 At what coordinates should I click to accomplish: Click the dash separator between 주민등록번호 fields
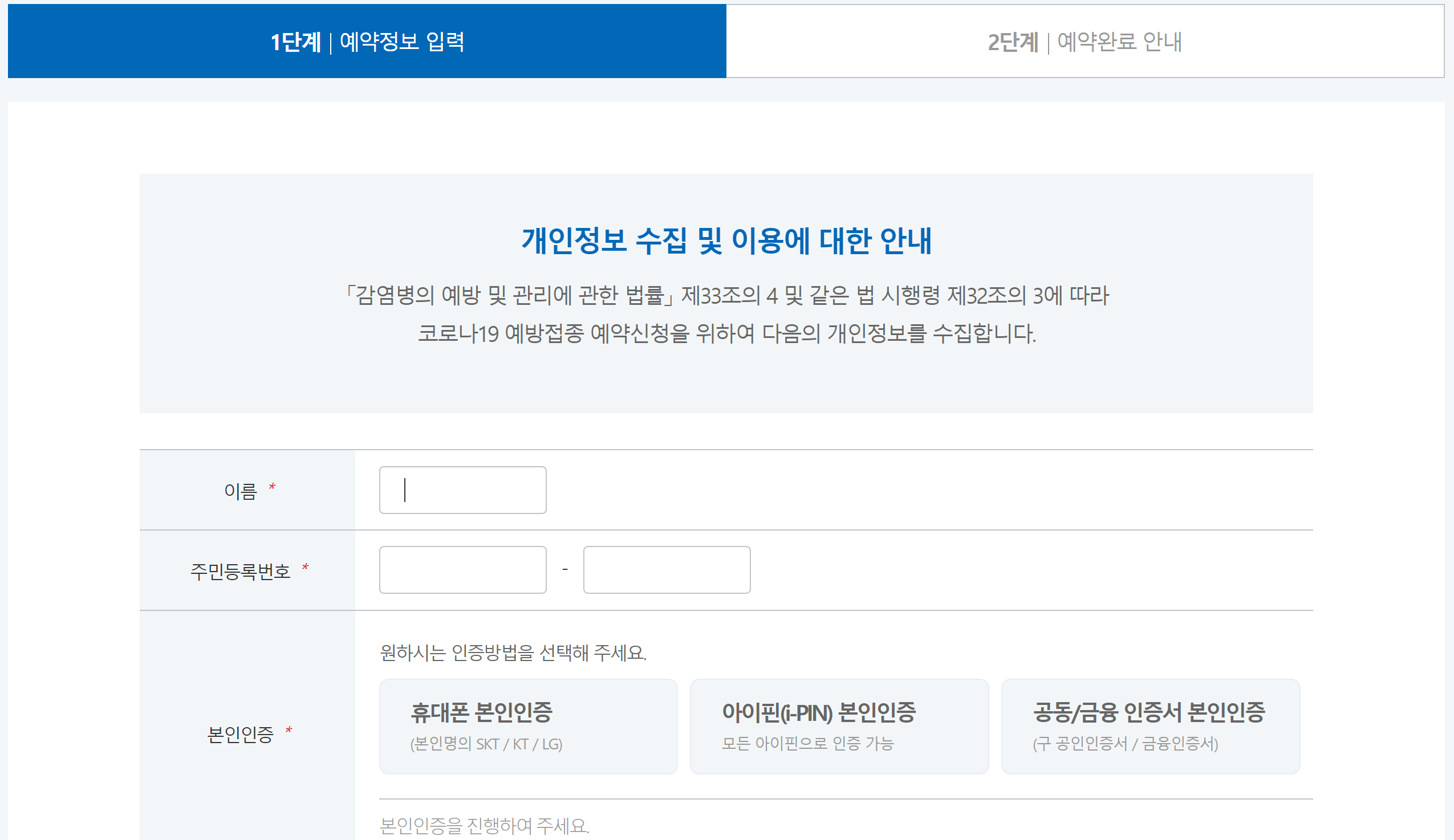coord(565,570)
